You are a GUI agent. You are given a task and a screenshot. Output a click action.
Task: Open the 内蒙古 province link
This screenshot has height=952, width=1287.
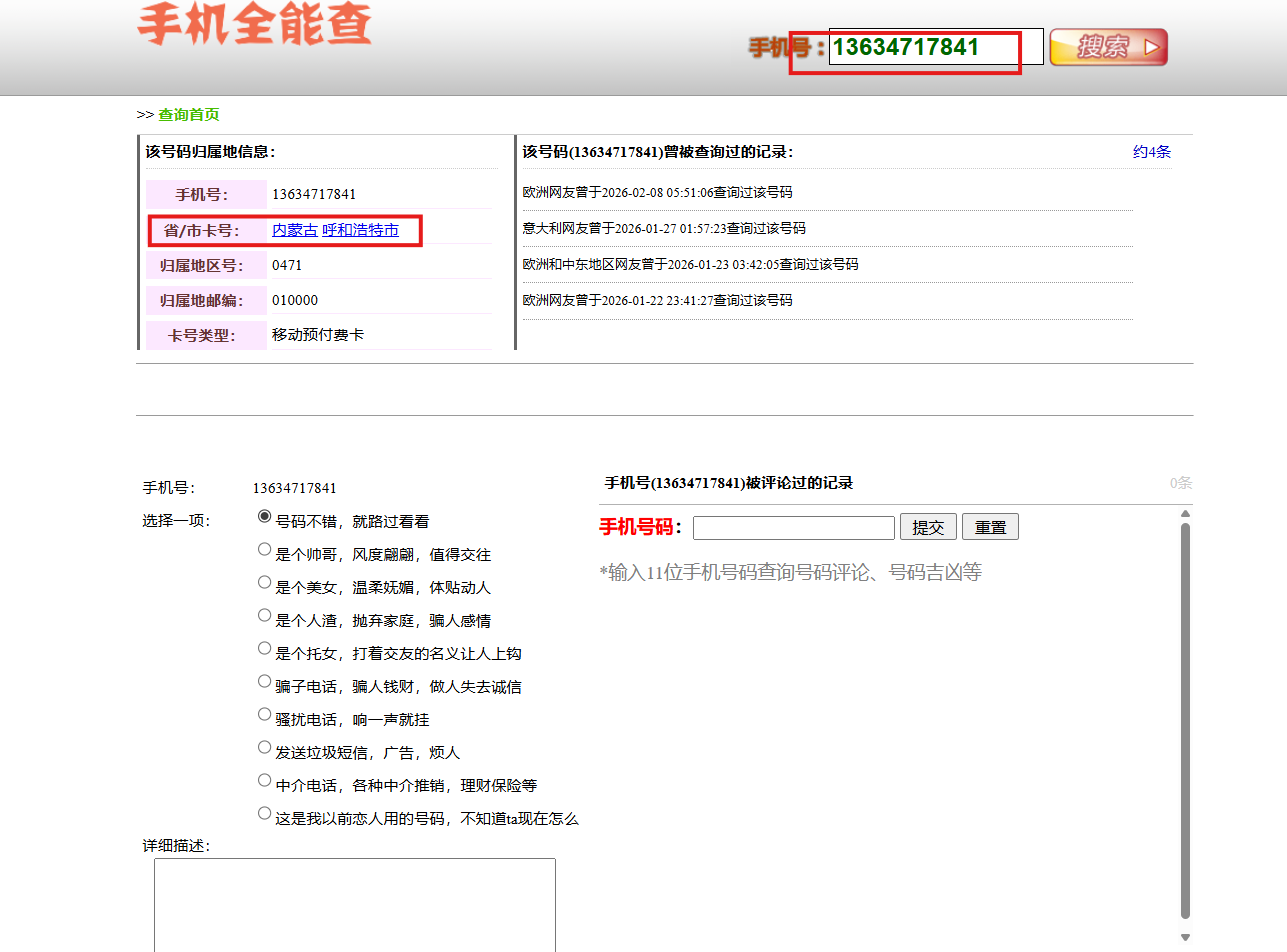click(295, 230)
